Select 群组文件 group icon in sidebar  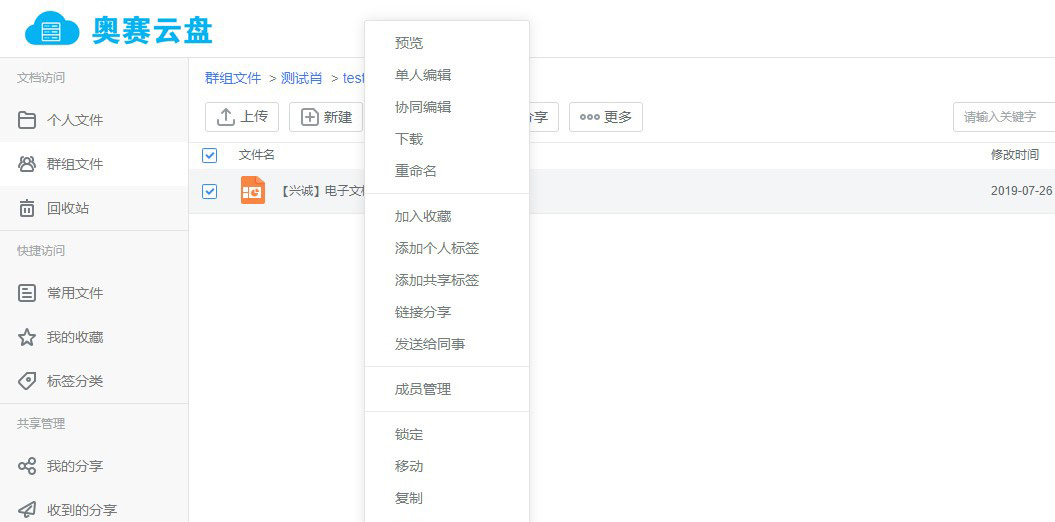[x=28, y=164]
